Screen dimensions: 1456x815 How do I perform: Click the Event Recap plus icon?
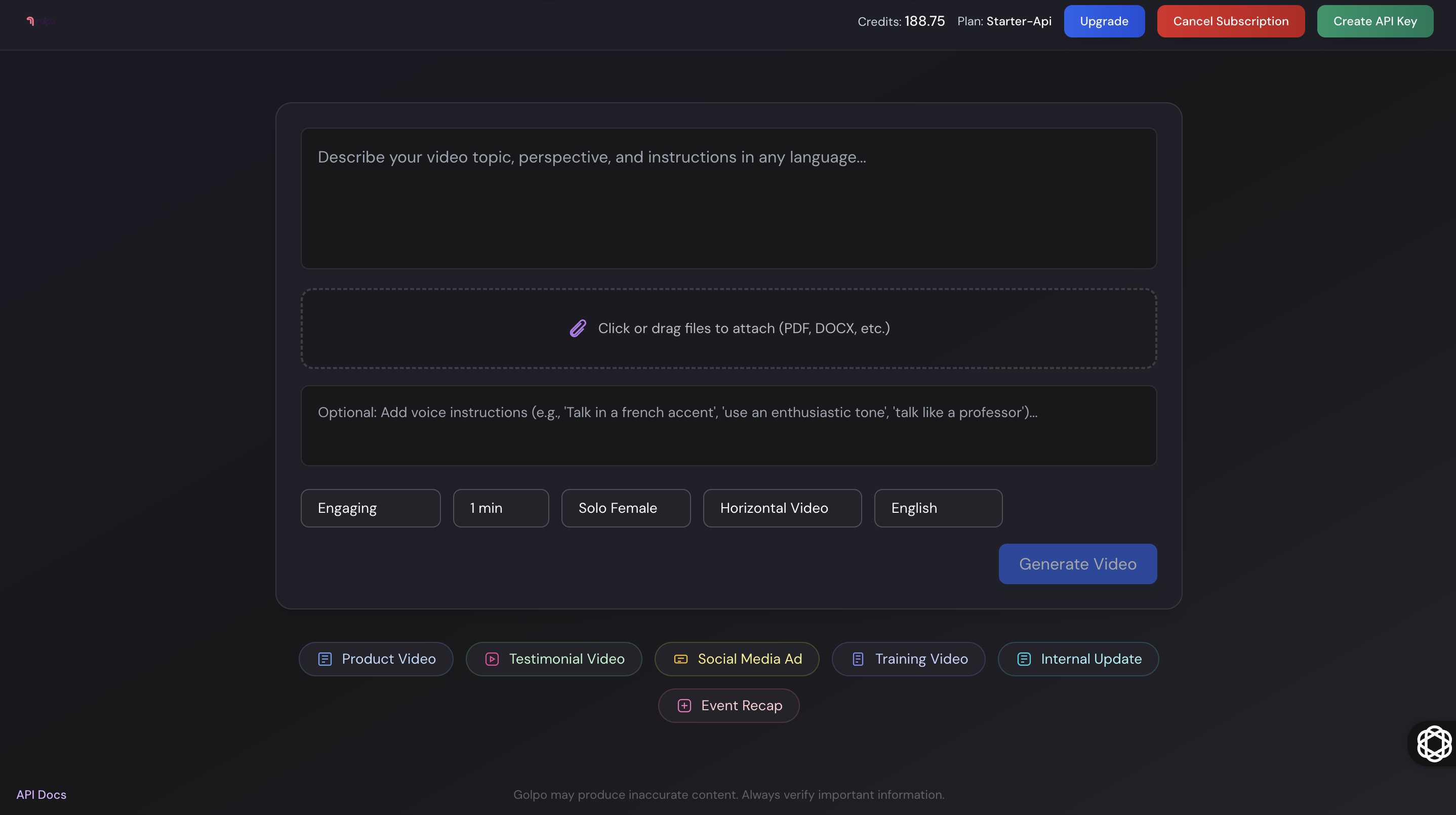684,706
